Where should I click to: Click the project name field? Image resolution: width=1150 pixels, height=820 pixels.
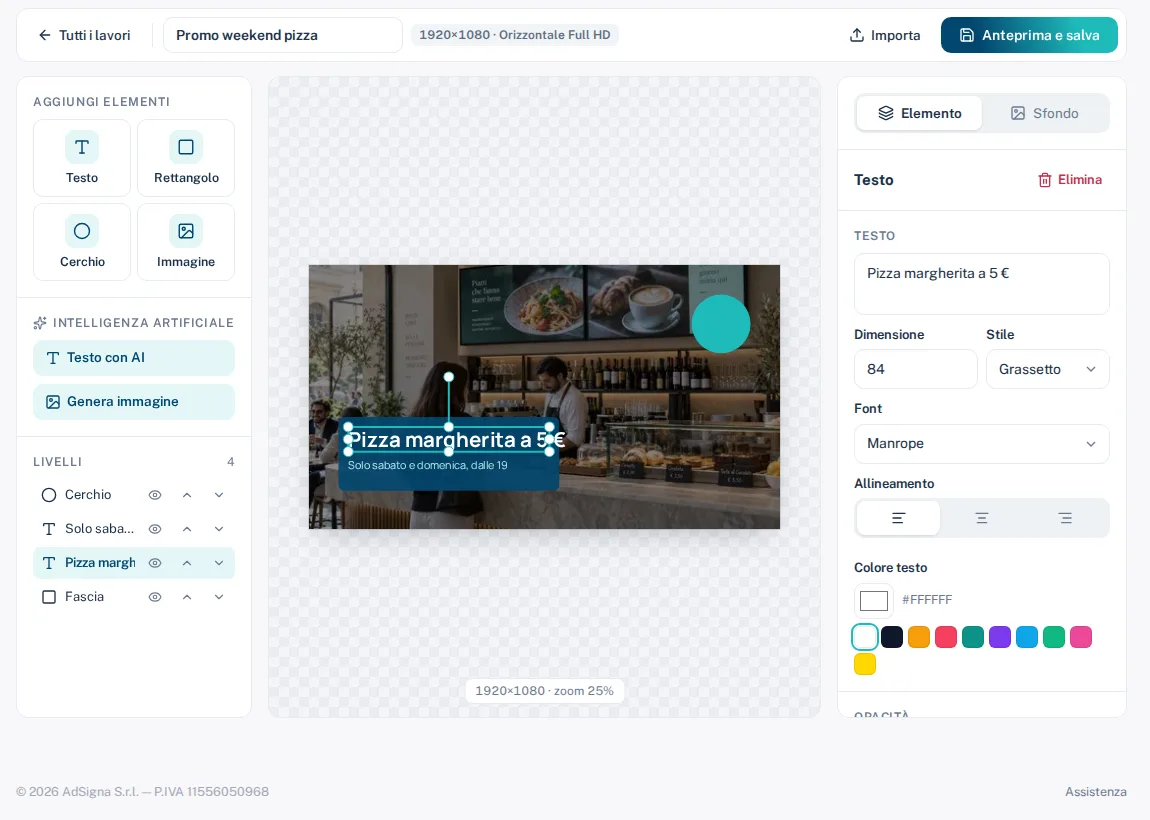283,35
